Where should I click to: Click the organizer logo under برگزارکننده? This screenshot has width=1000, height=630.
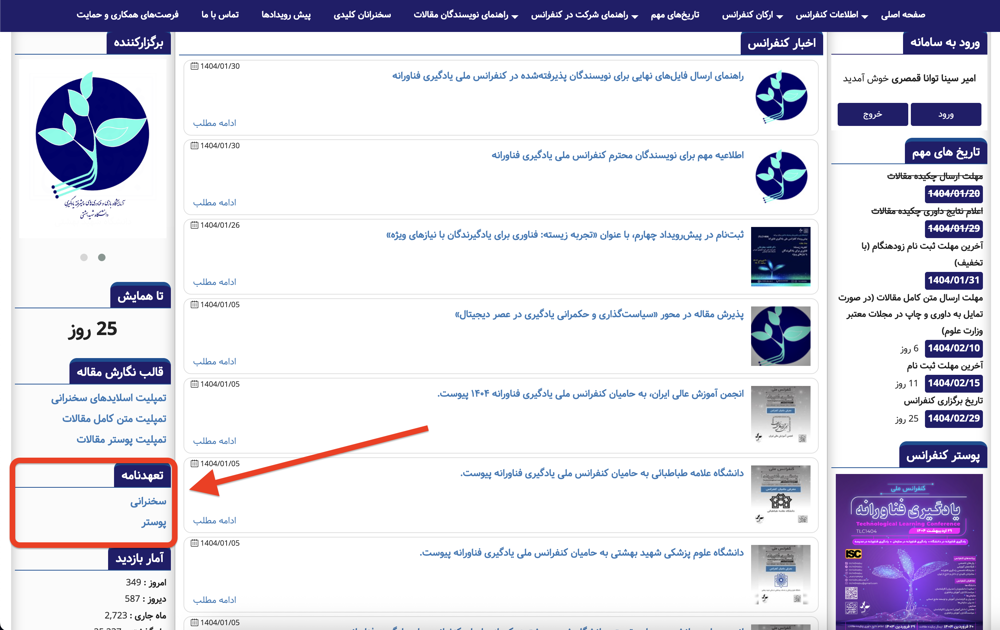pyautogui.click(x=93, y=148)
